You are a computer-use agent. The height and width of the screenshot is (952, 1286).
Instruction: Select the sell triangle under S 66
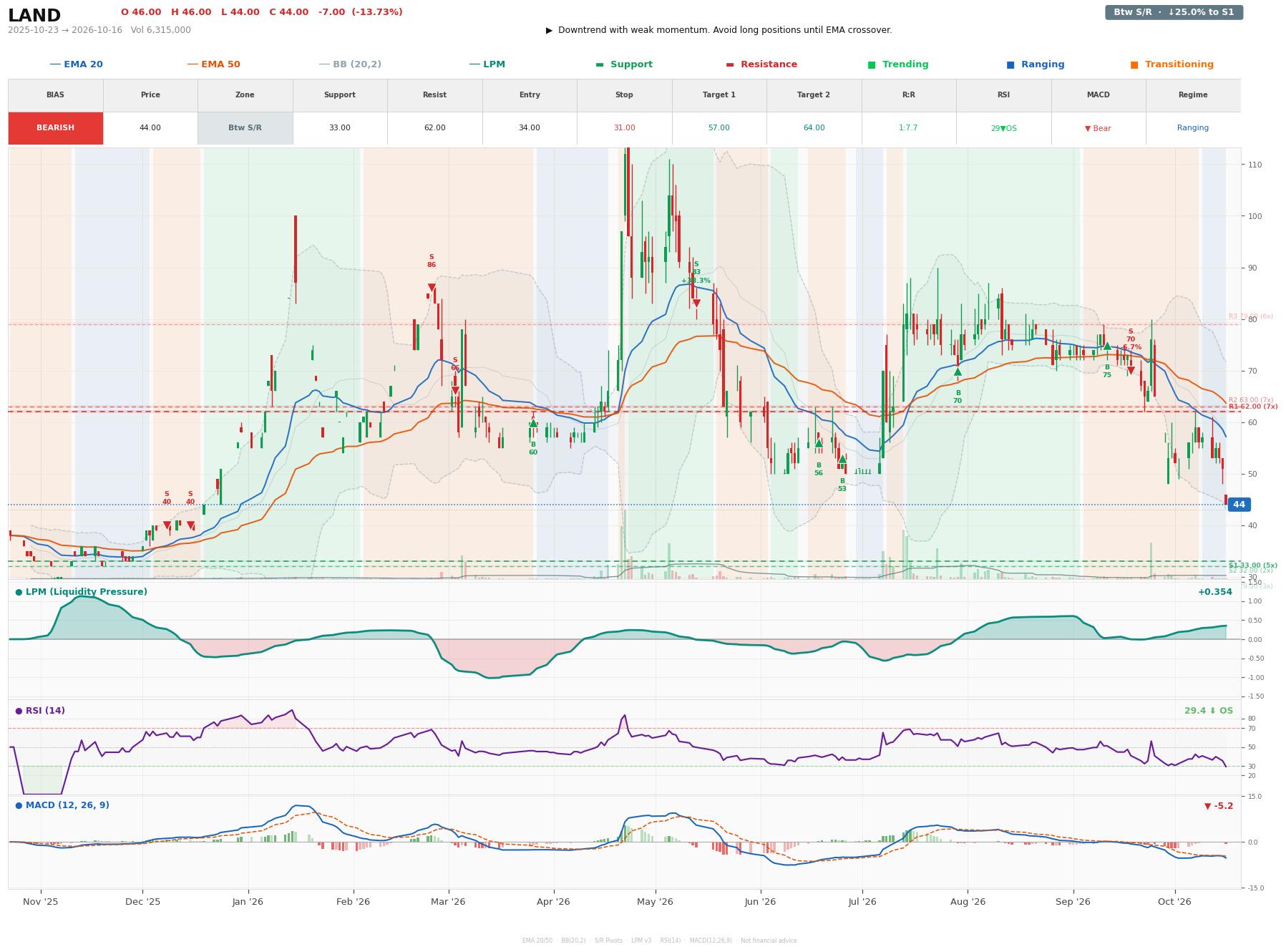click(455, 391)
